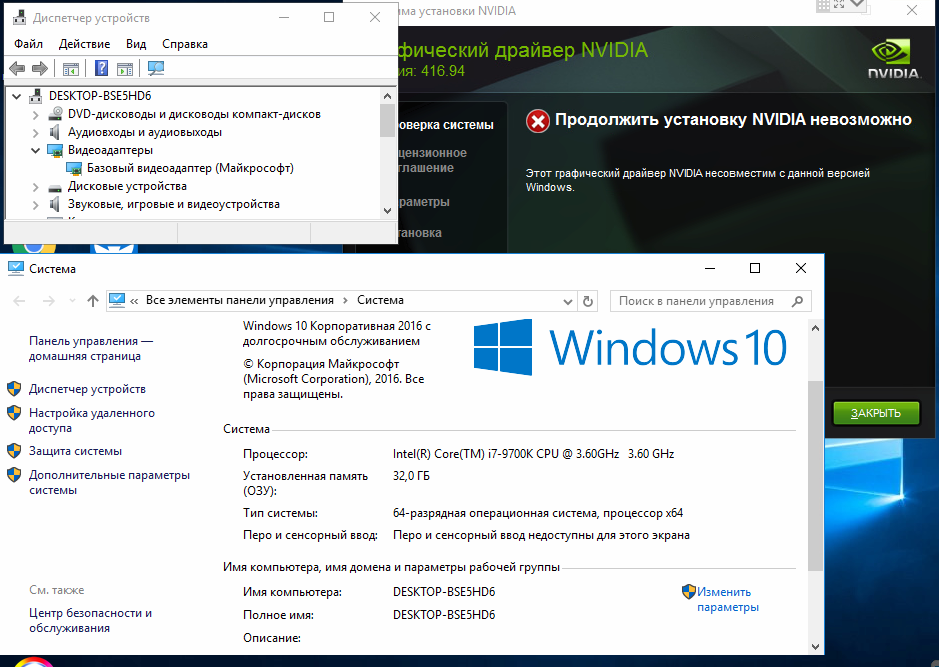Viewport: 939px width, 667px height.
Task: Click the red error icon in NVIDIA installer
Action: (x=538, y=121)
